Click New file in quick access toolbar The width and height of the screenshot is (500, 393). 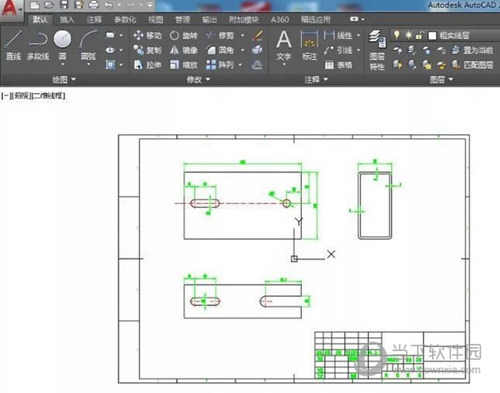click(35, 5)
